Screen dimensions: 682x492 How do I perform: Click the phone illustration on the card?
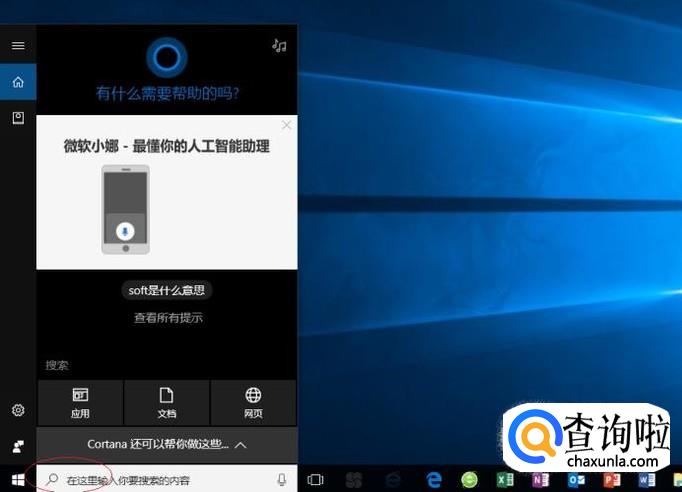(126, 209)
